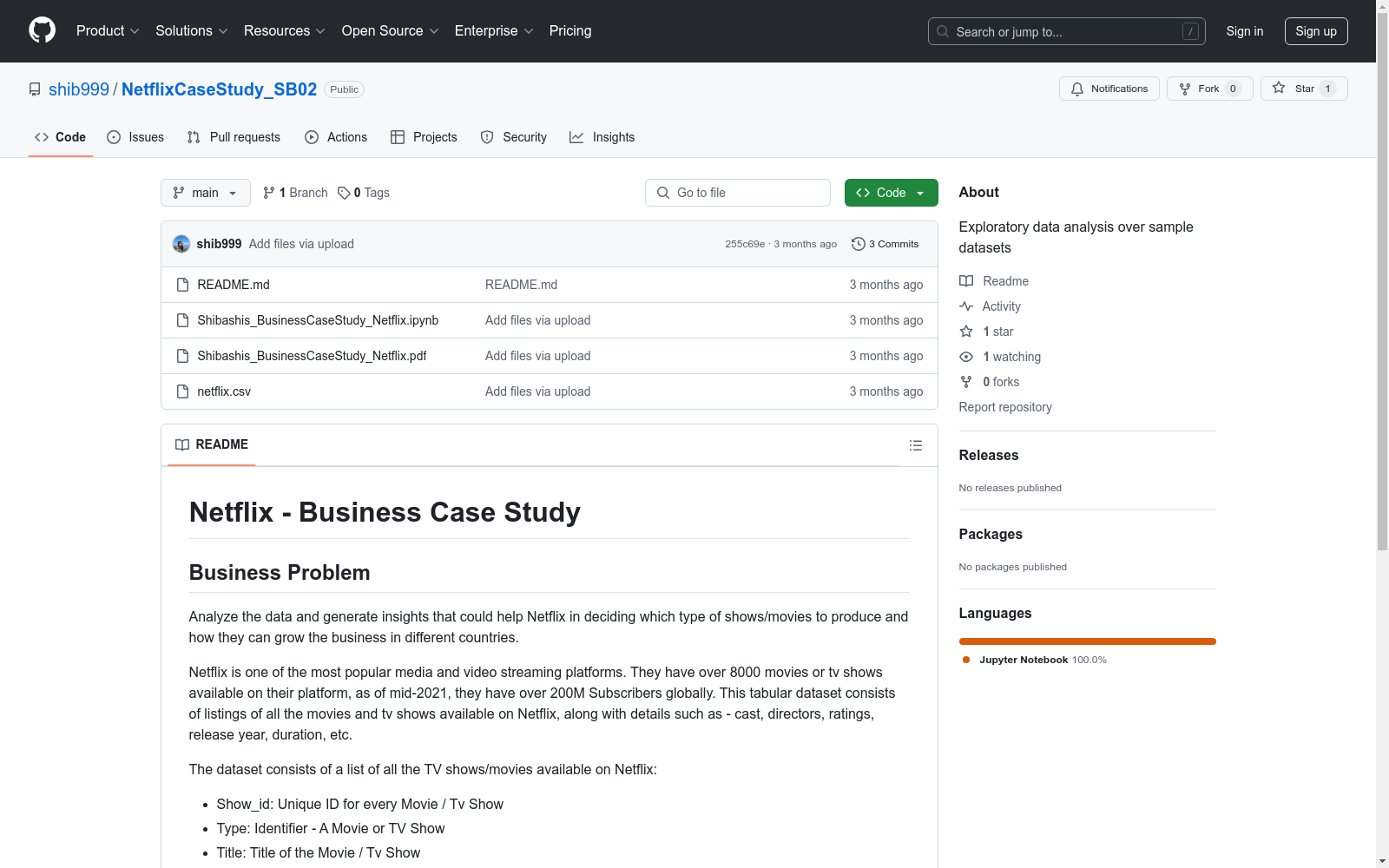Open the NetflixCaseStudy_SB02 repository title link
Image resolution: width=1389 pixels, height=868 pixels.
(x=219, y=89)
